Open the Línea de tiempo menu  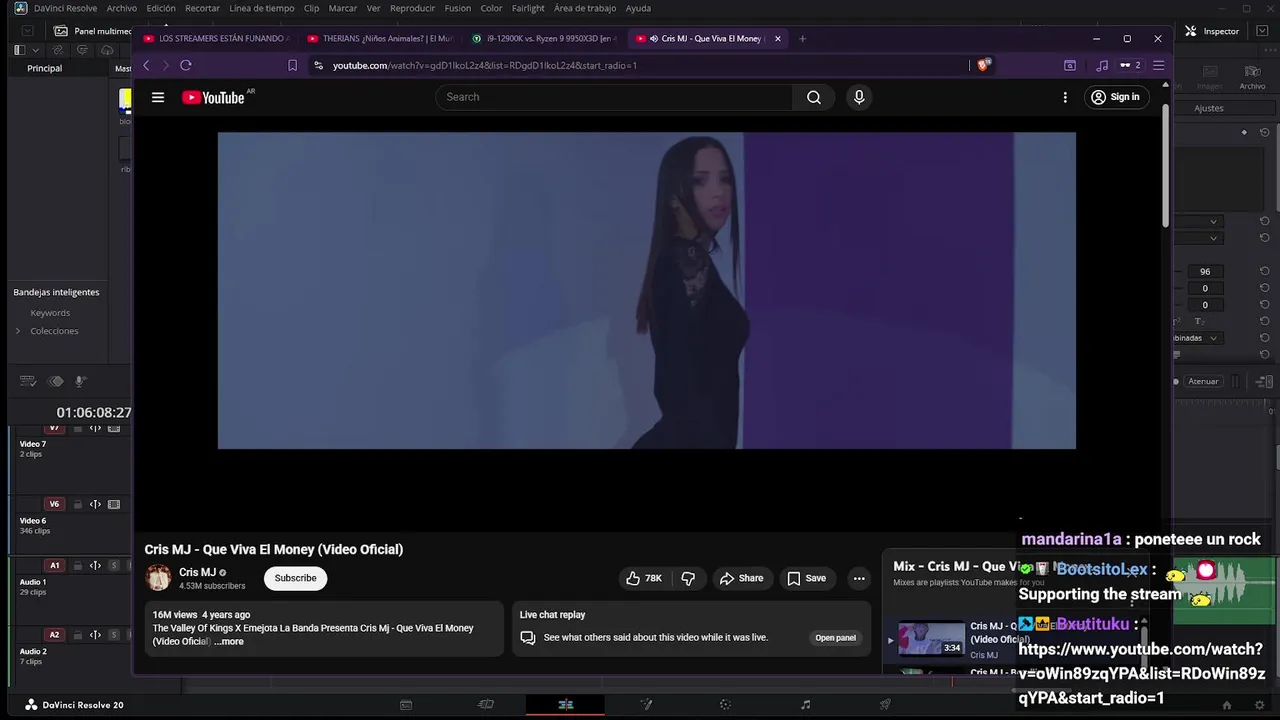tap(262, 8)
